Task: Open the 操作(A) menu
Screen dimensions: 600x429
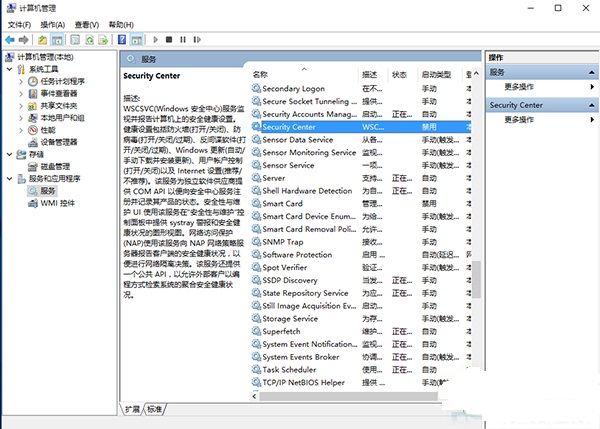Action: tap(53, 25)
